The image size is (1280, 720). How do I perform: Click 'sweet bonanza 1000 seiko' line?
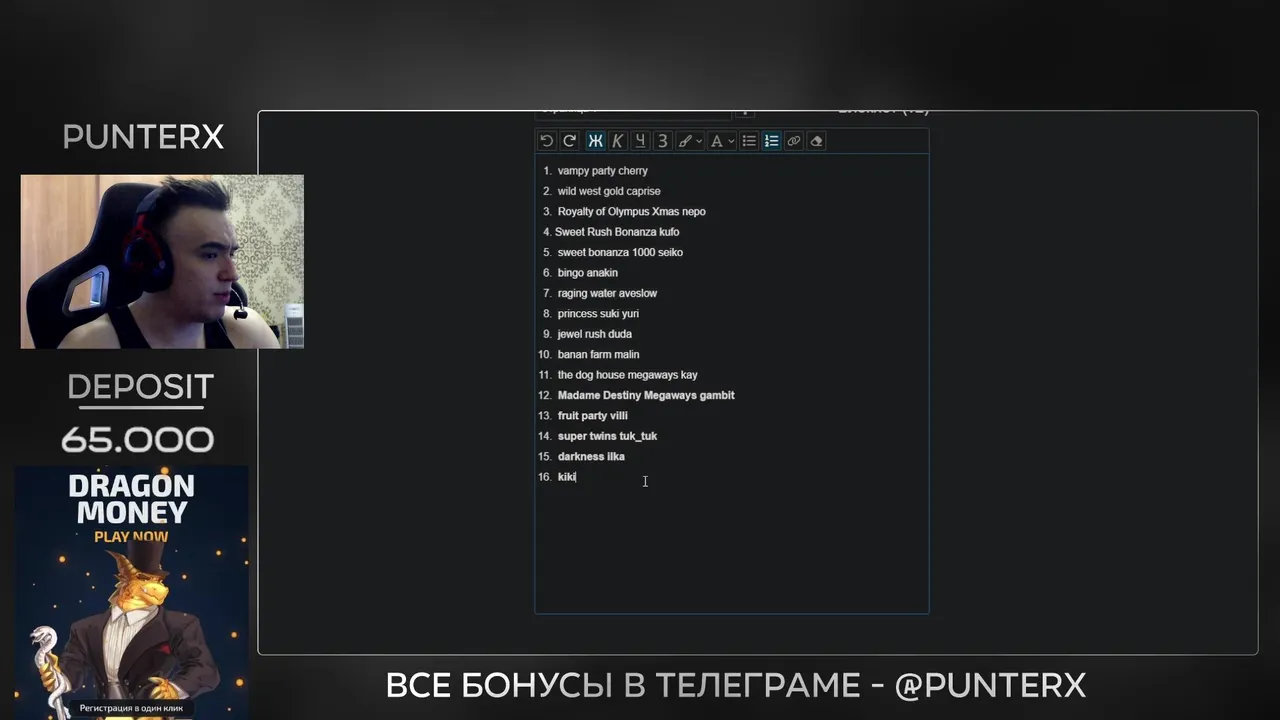tap(620, 253)
